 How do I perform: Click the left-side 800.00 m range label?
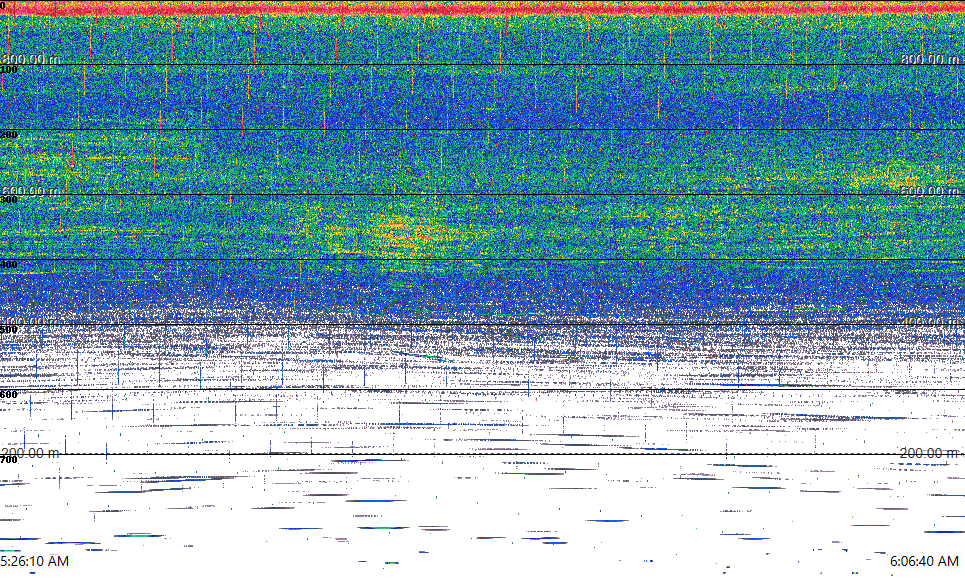point(31,58)
